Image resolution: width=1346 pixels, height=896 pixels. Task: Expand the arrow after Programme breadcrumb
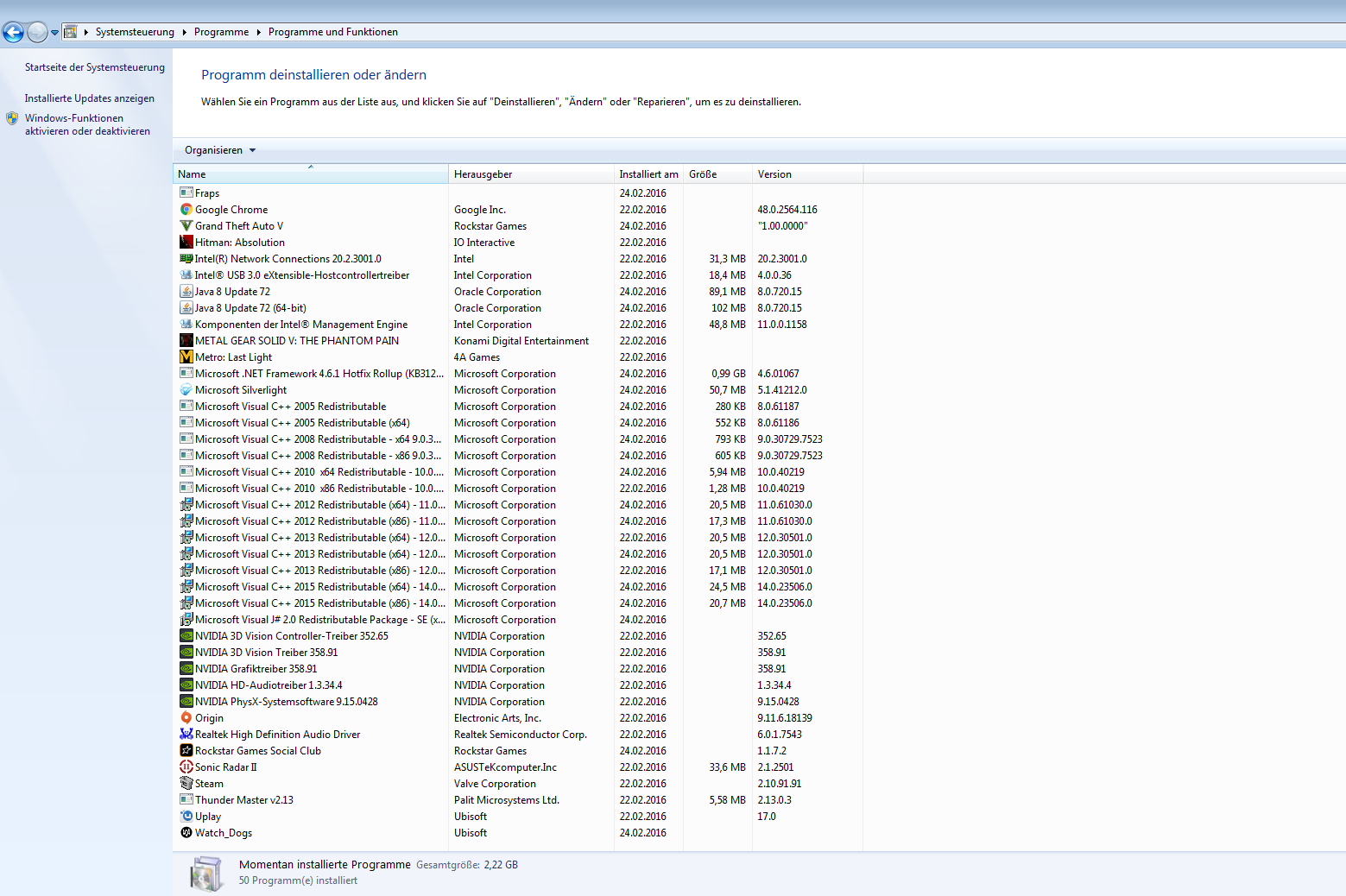pyautogui.click(x=259, y=32)
